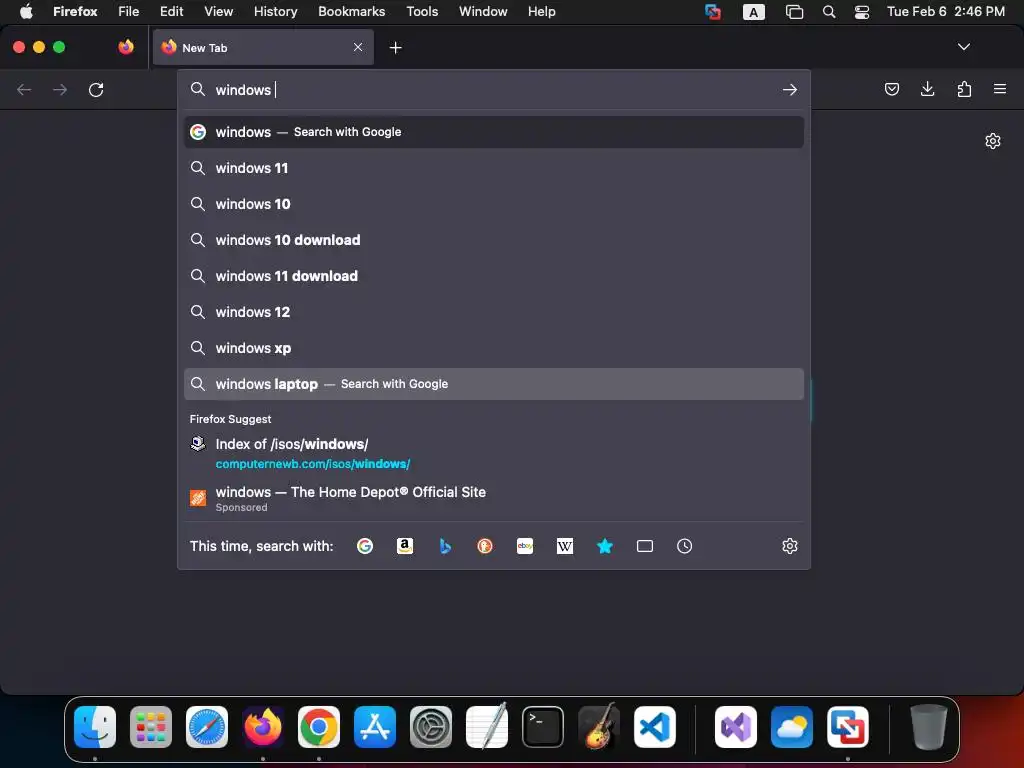Click the date and time in menu bar
This screenshot has height=768, width=1024.
click(x=946, y=11)
